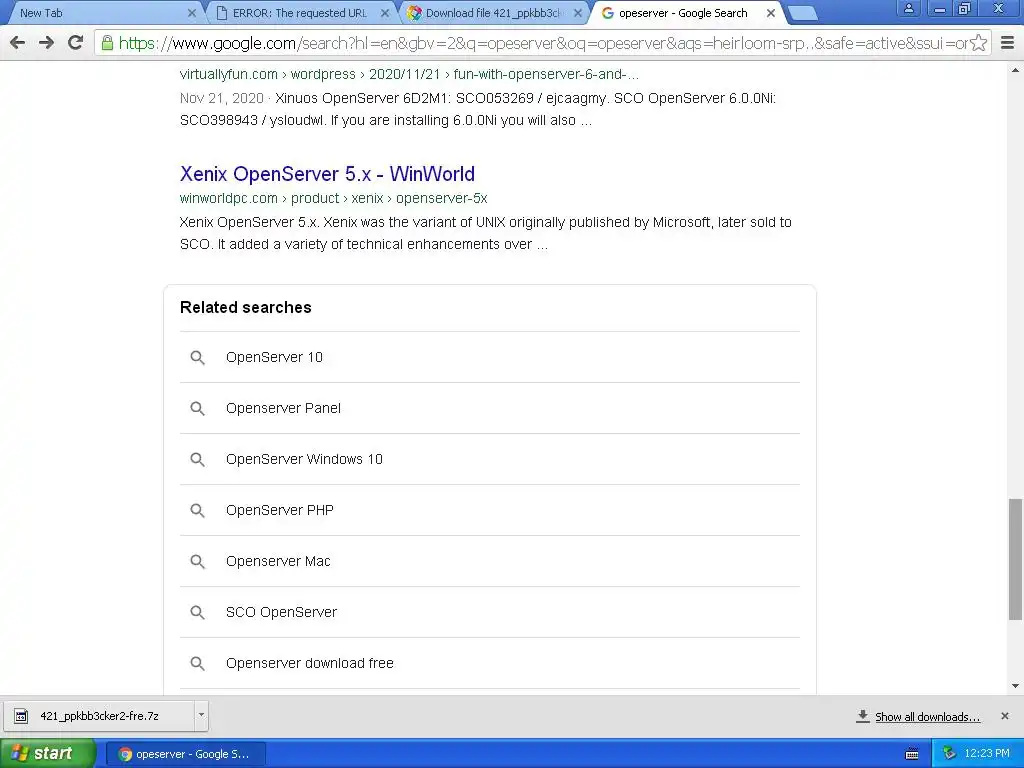Click the search icon beside Openserver Panel
The height and width of the screenshot is (768, 1024).
pyautogui.click(x=197, y=408)
